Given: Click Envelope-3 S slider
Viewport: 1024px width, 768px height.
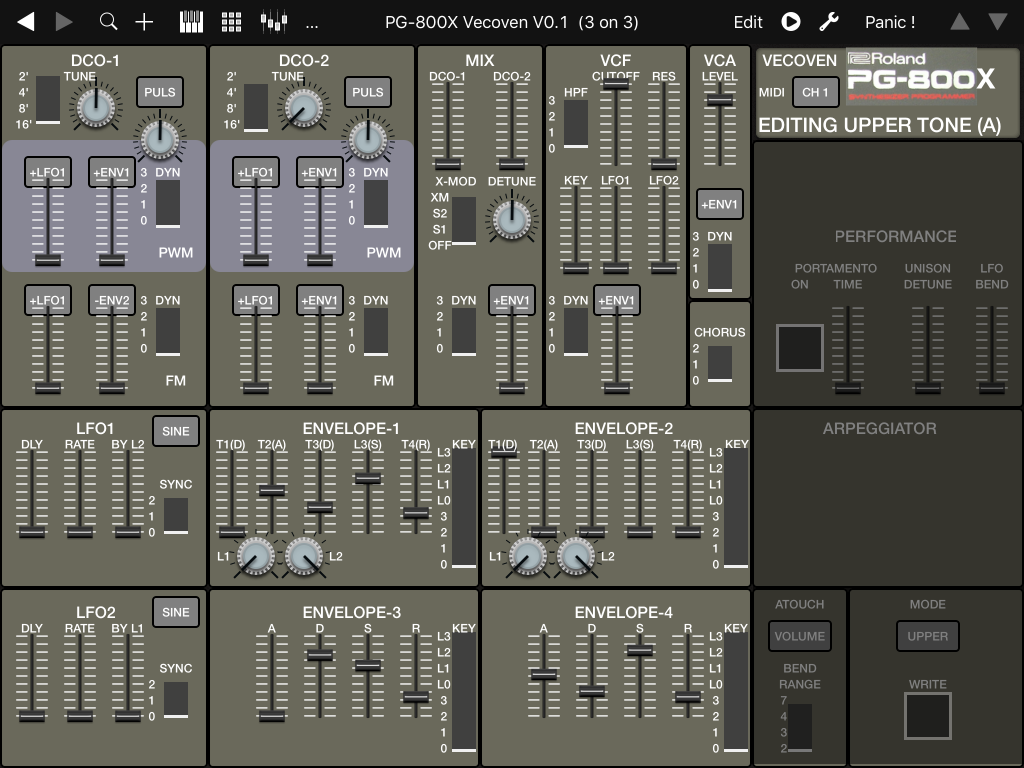Looking at the screenshot, I should point(368,677).
